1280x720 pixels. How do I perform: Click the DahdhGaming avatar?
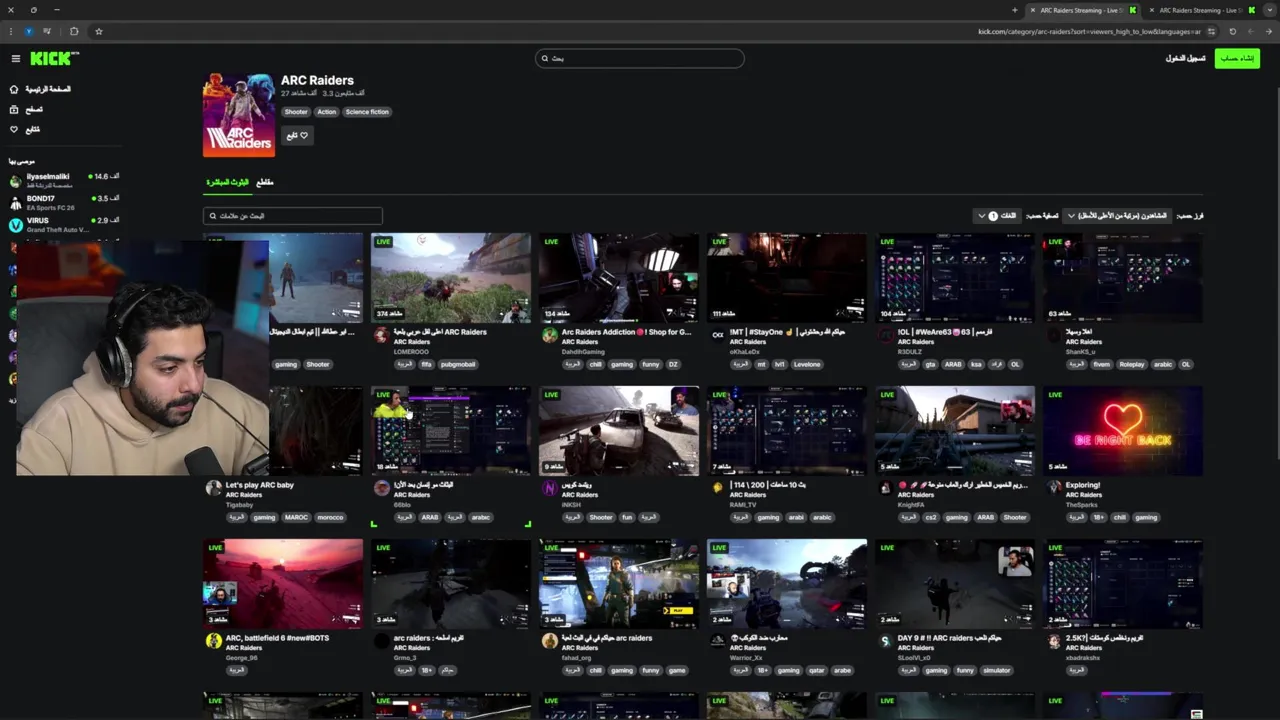pyautogui.click(x=549, y=336)
